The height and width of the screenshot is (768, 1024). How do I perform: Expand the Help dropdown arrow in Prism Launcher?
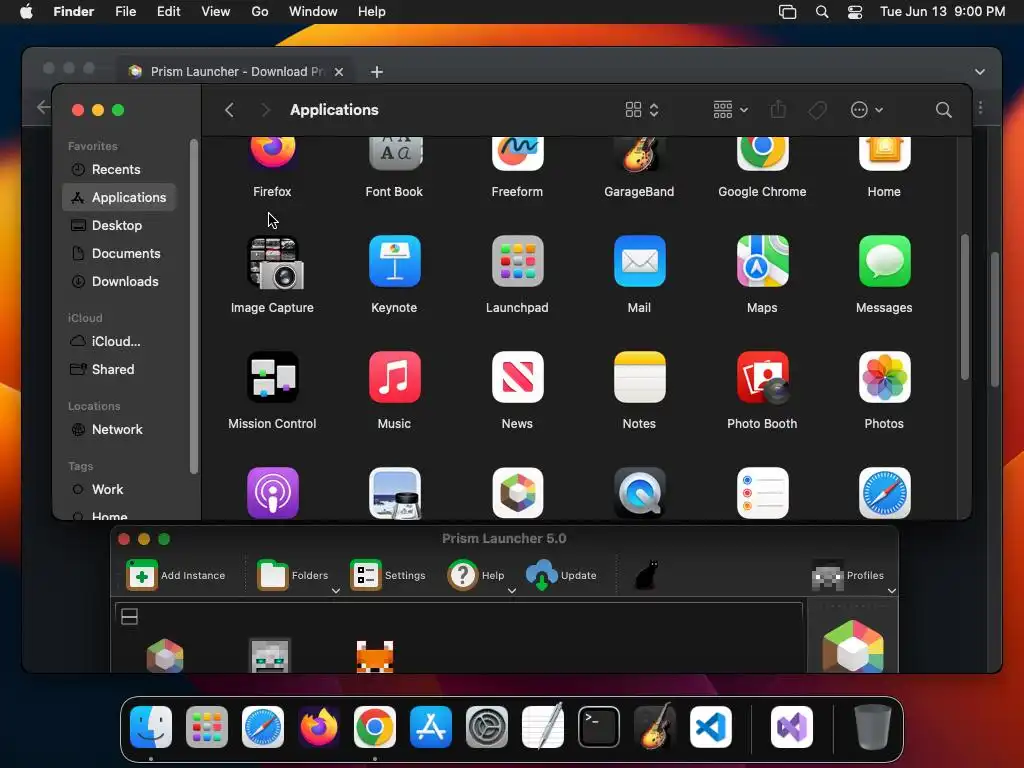point(512,590)
